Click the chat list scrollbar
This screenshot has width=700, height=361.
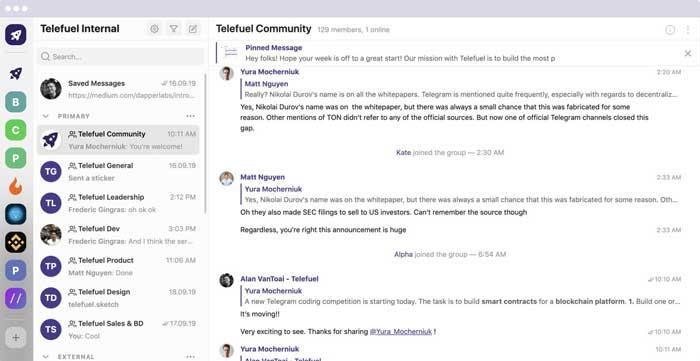coord(205,143)
